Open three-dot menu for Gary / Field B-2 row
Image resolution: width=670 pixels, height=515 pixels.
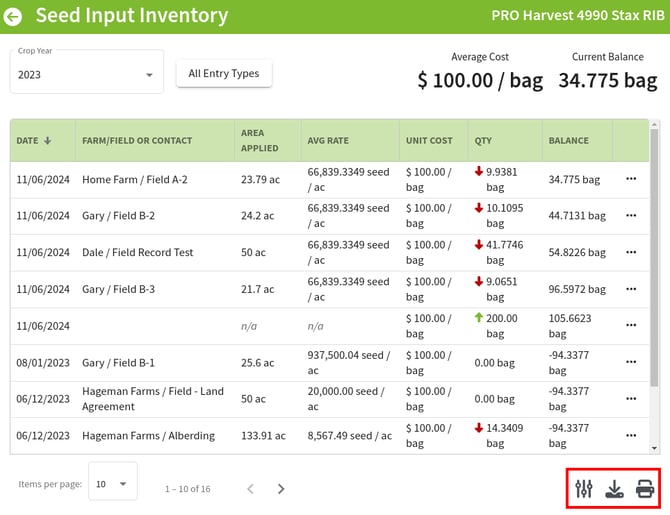tap(631, 215)
